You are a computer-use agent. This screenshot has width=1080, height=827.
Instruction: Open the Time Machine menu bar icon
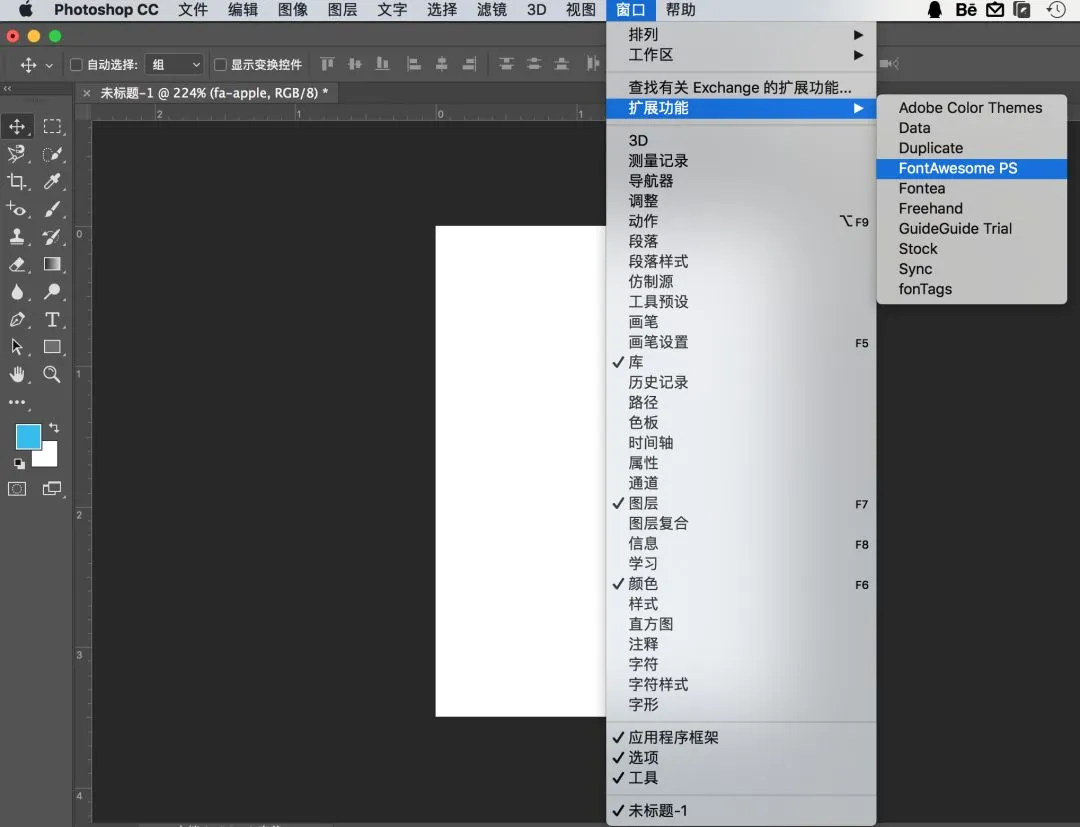1056,10
